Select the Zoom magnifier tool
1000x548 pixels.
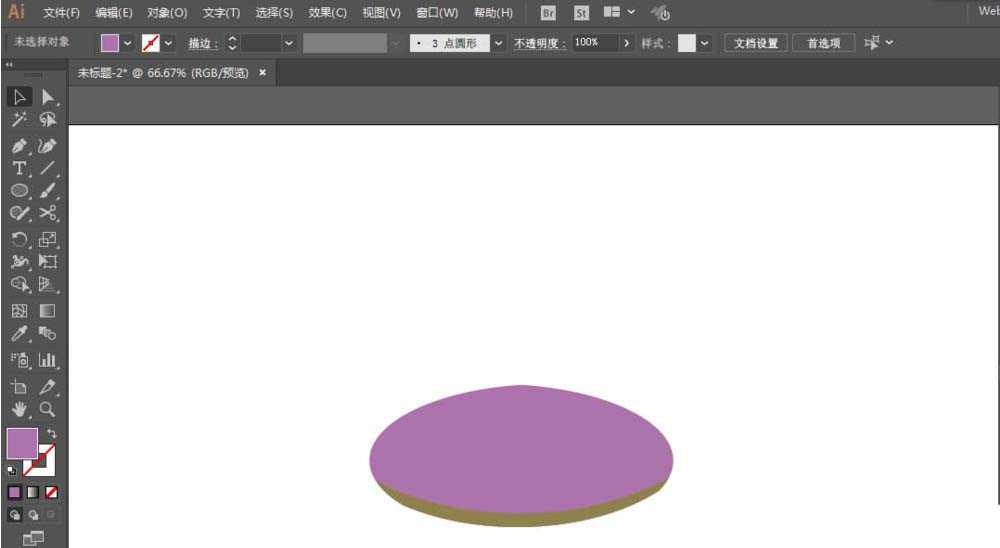pyautogui.click(x=48, y=409)
